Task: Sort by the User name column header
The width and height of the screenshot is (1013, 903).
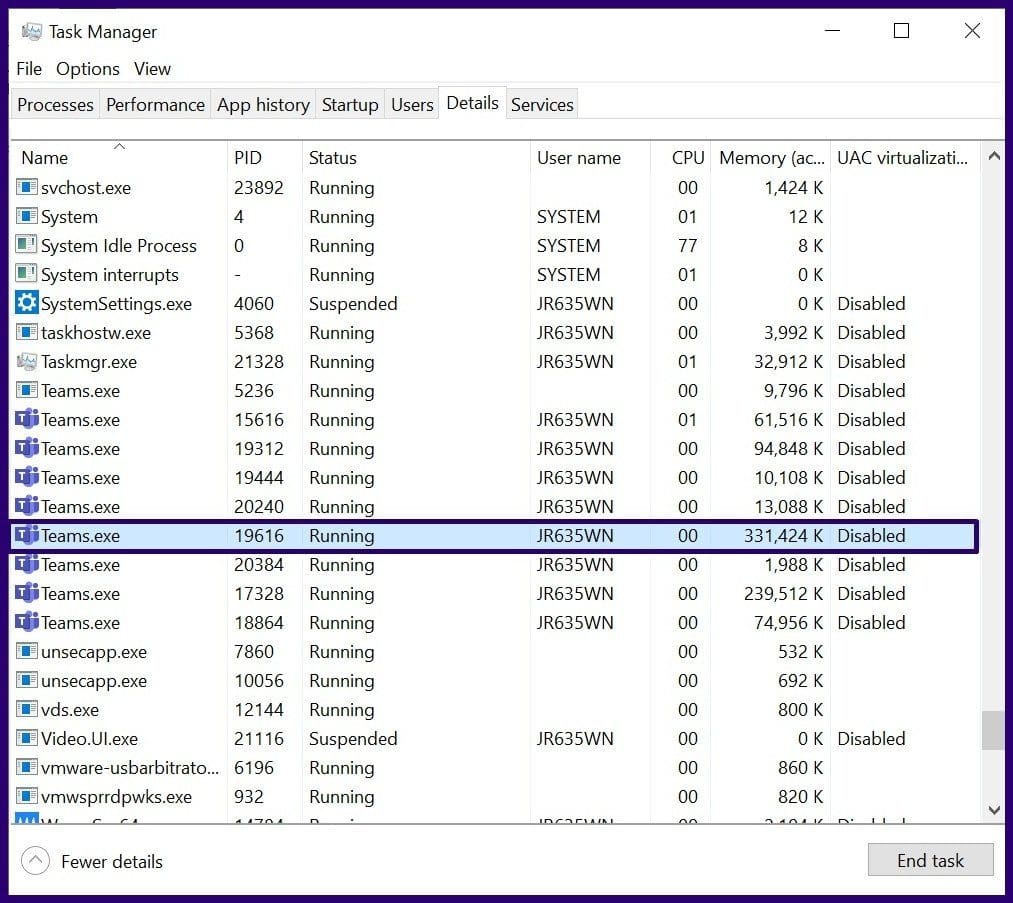Action: click(590, 158)
